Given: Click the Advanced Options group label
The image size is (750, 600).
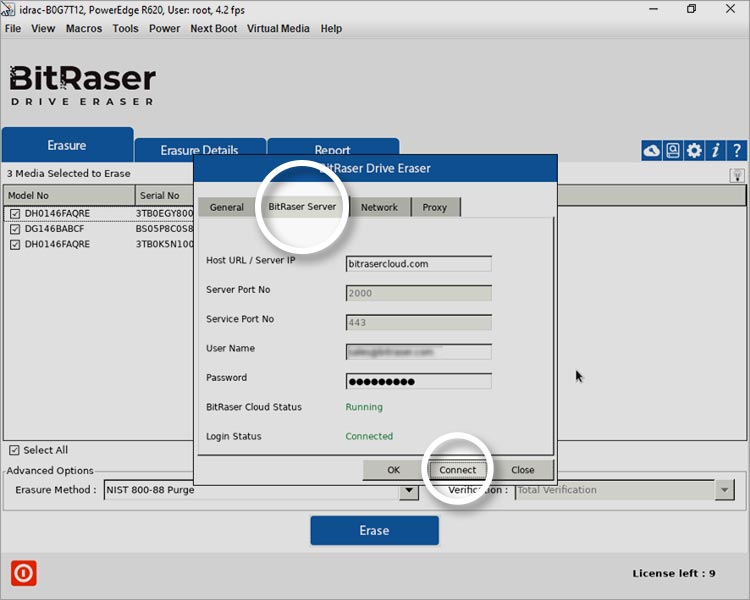Looking at the screenshot, I should tap(50, 470).
